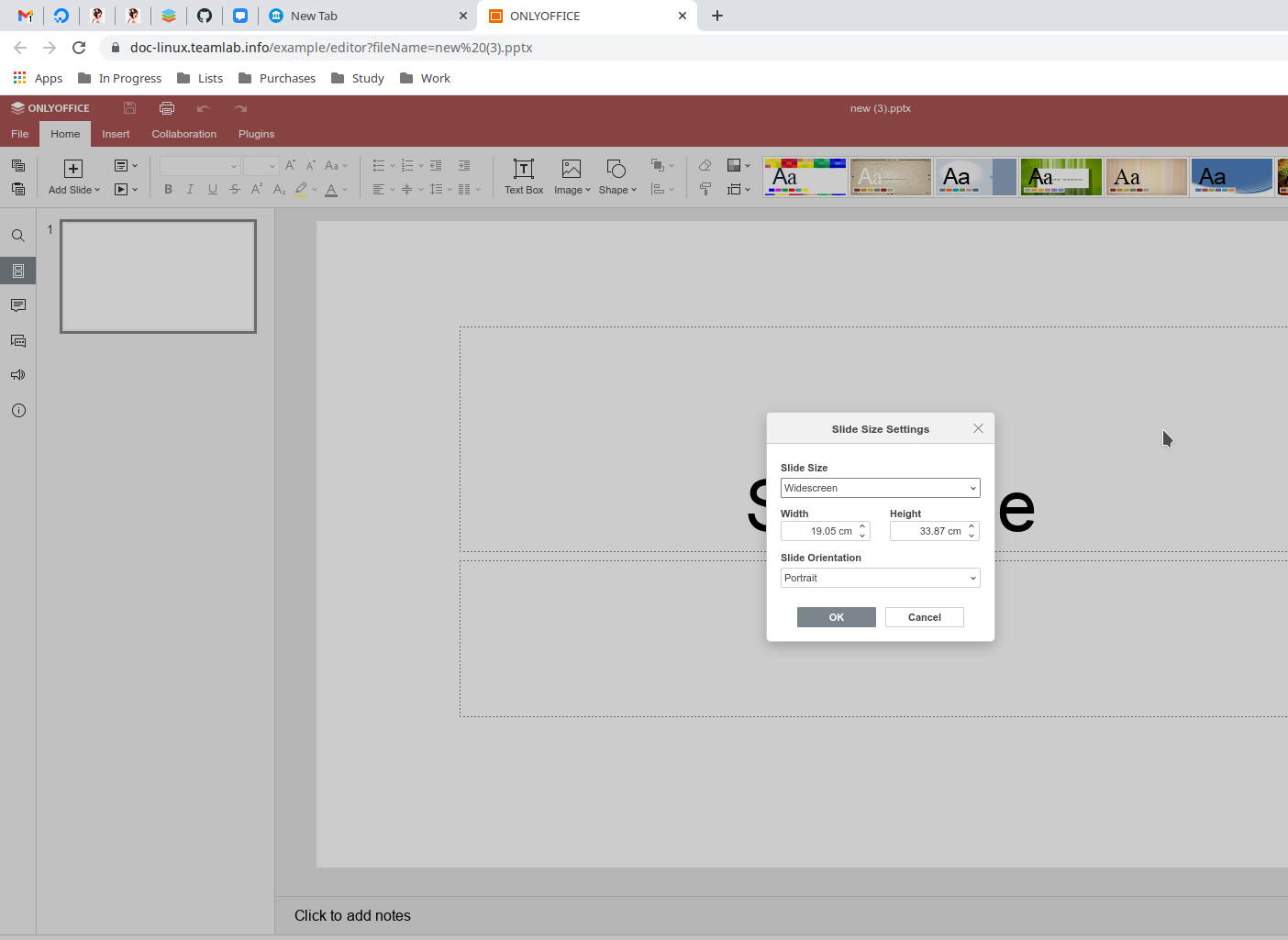Click the Copy Style paint roller icon
This screenshot has width=1288, height=940.
pyautogui.click(x=705, y=189)
